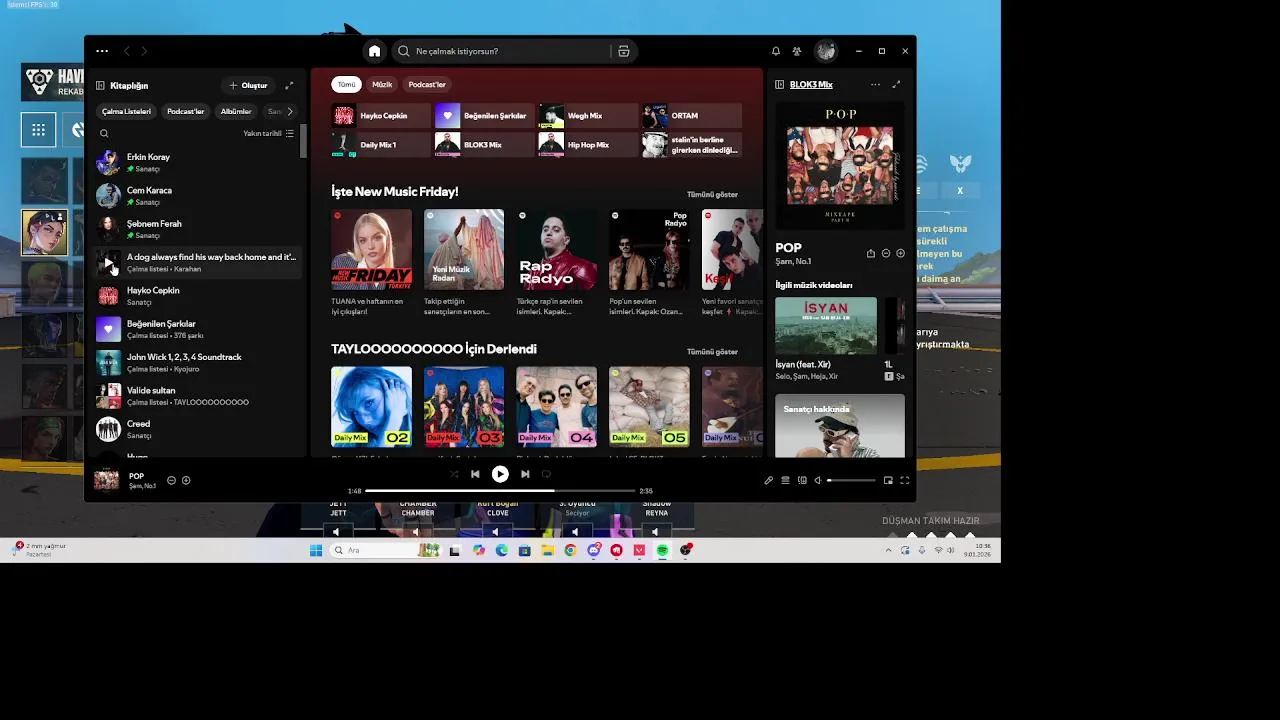This screenshot has height=720, width=1280.
Task: Open Daily Mix 1 shortcut tile
Action: (382, 145)
